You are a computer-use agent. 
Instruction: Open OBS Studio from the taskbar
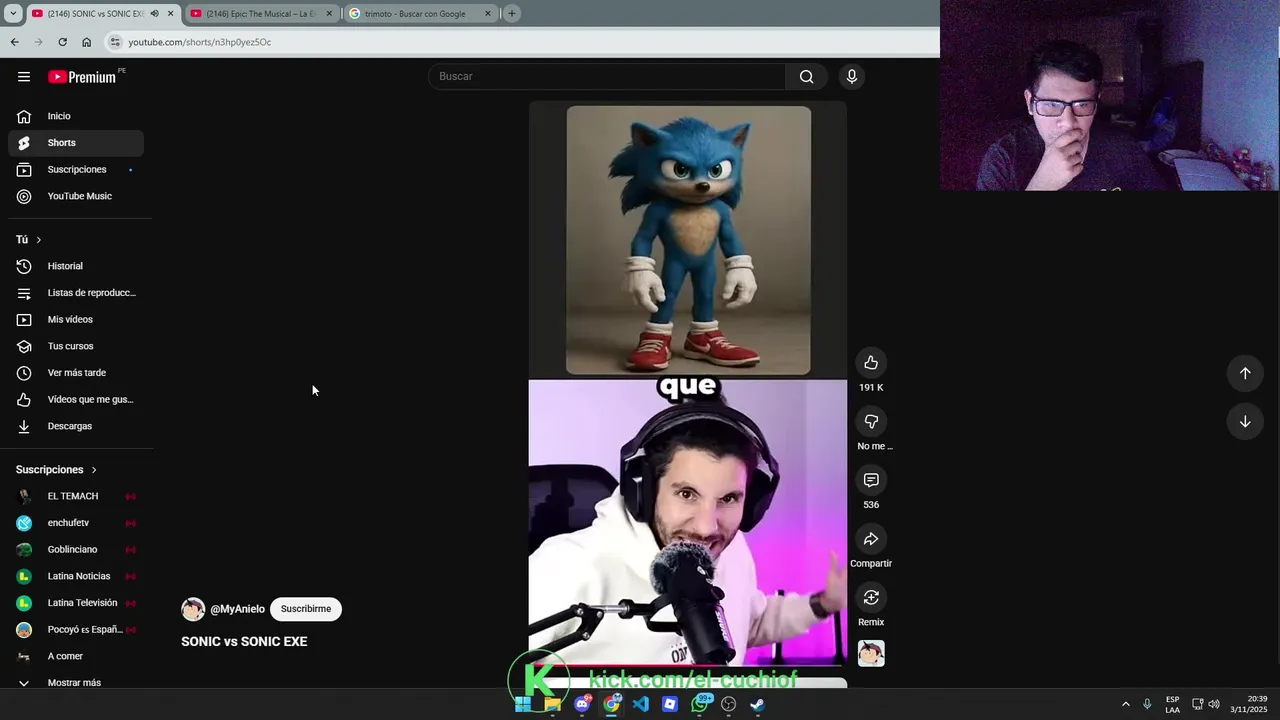[x=729, y=704]
